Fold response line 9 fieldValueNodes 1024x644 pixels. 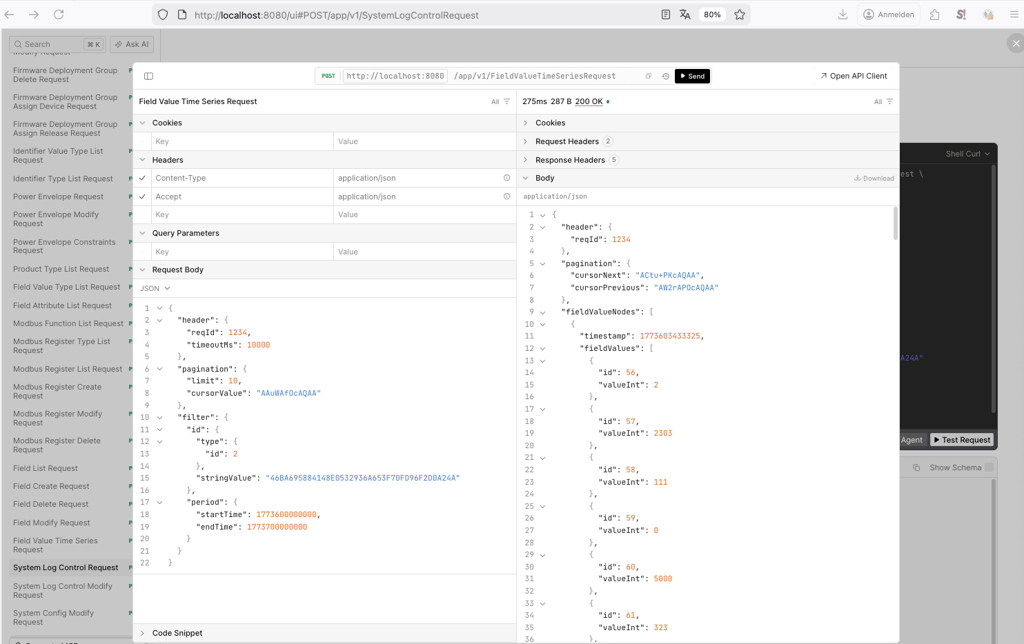(543, 312)
